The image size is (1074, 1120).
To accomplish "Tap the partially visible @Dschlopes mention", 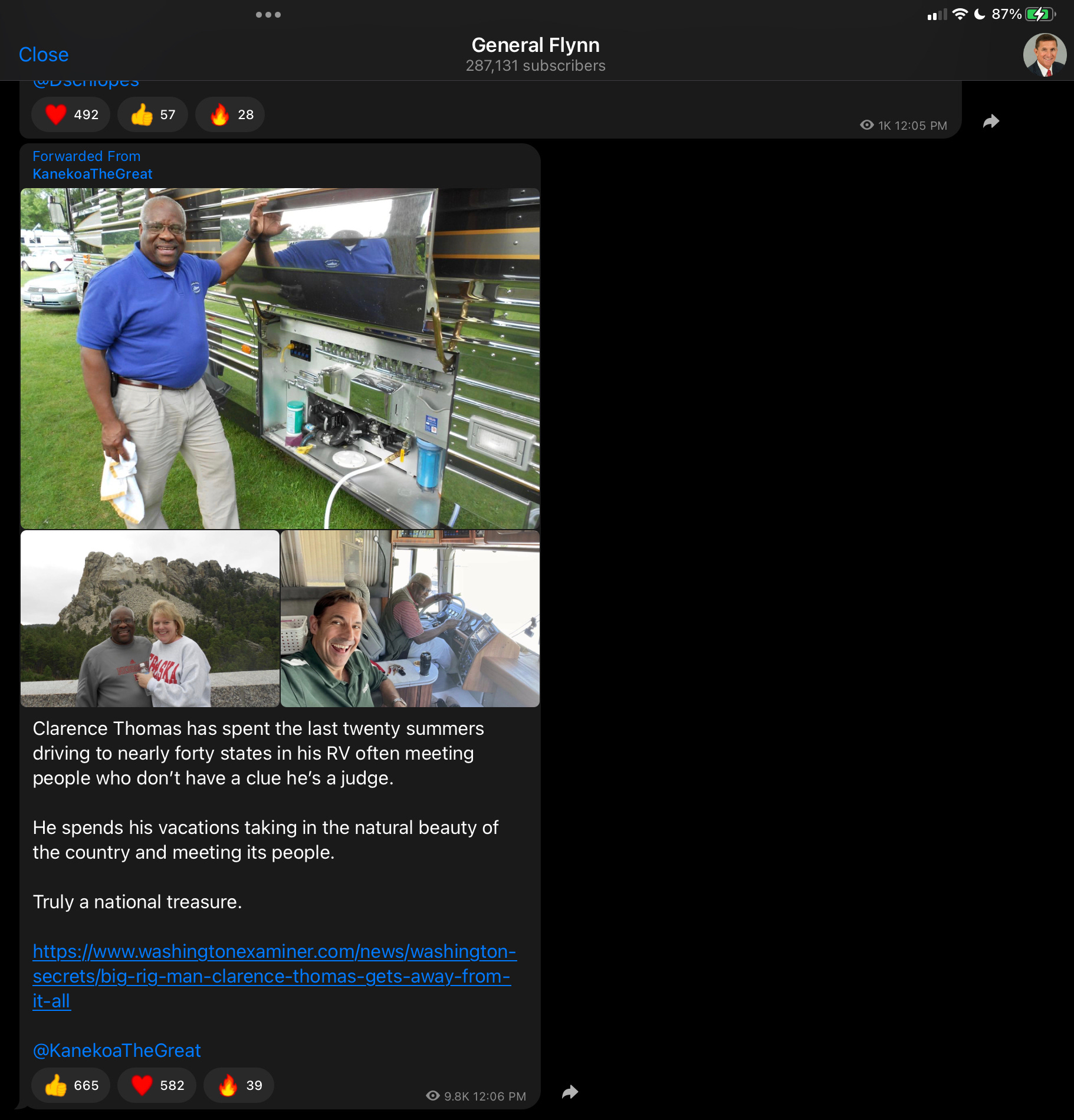I will tap(86, 84).
